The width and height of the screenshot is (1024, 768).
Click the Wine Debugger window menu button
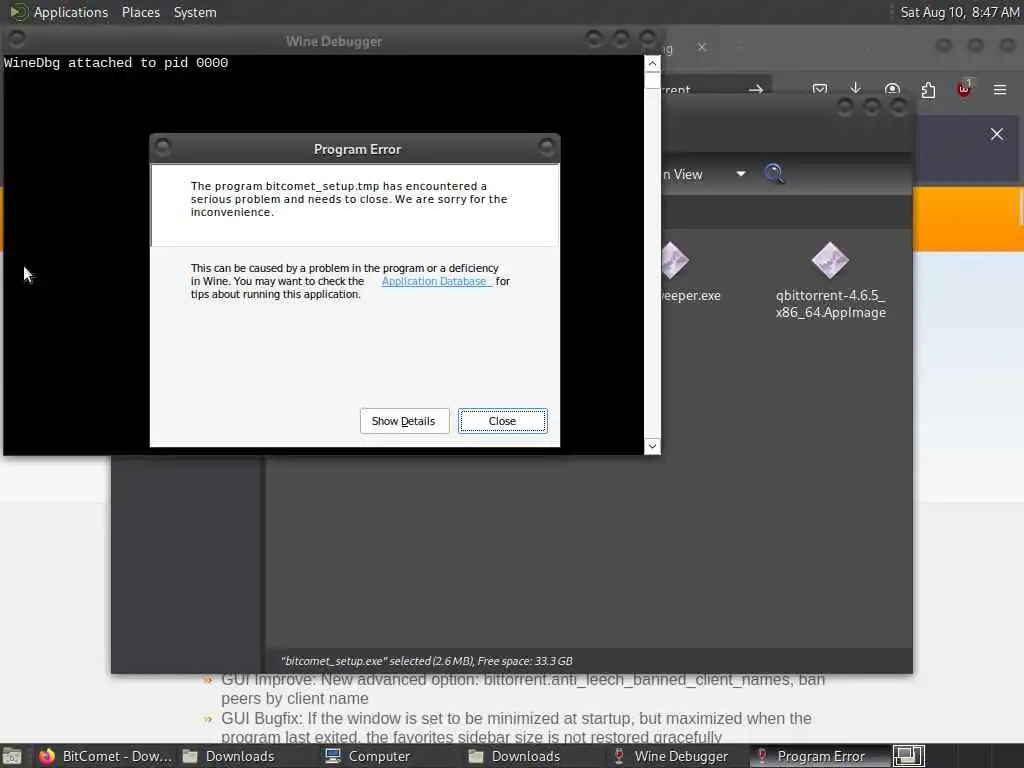pos(16,39)
